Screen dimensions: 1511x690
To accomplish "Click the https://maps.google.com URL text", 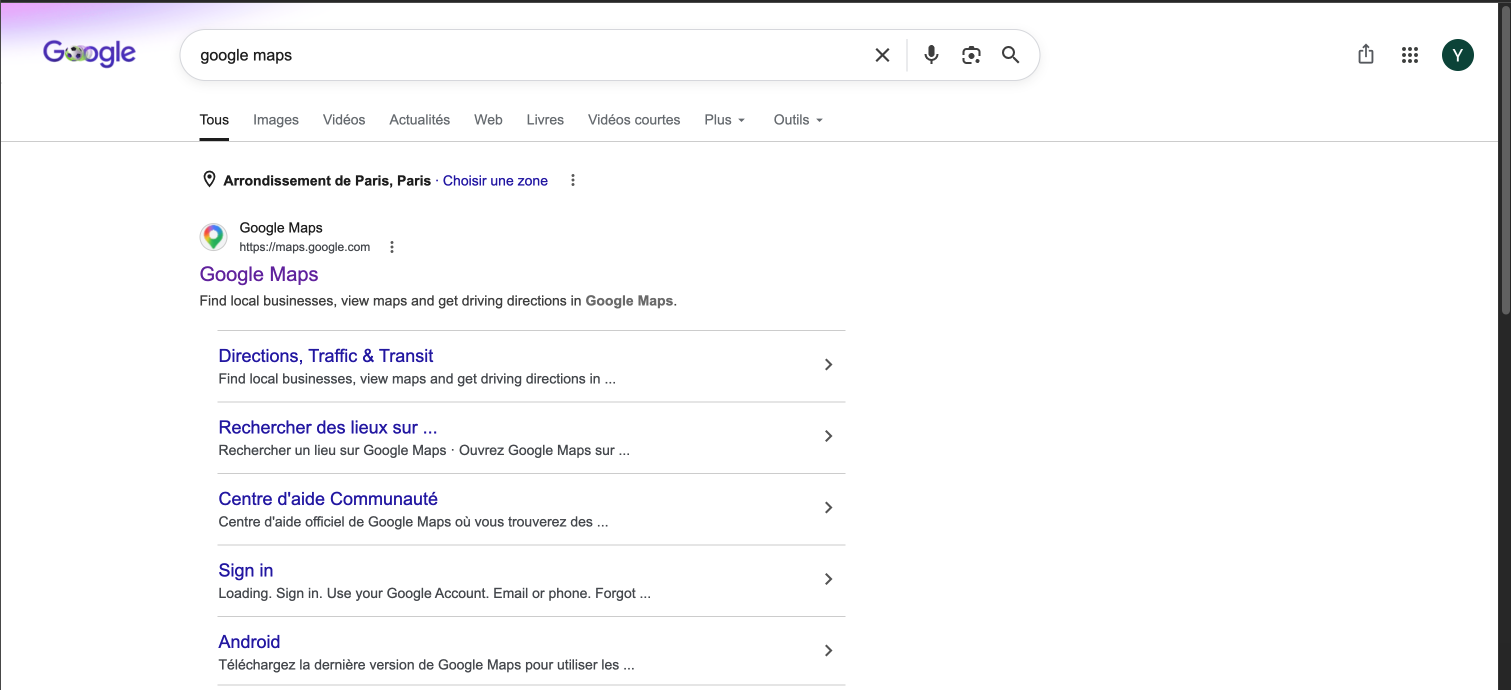I will [305, 247].
